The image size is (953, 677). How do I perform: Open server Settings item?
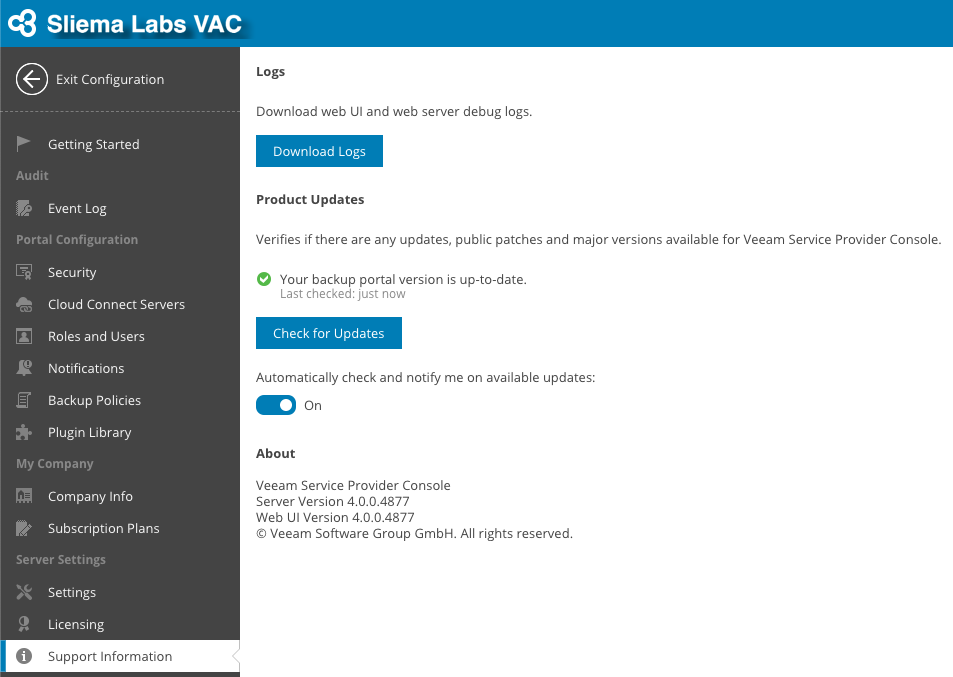point(120,592)
